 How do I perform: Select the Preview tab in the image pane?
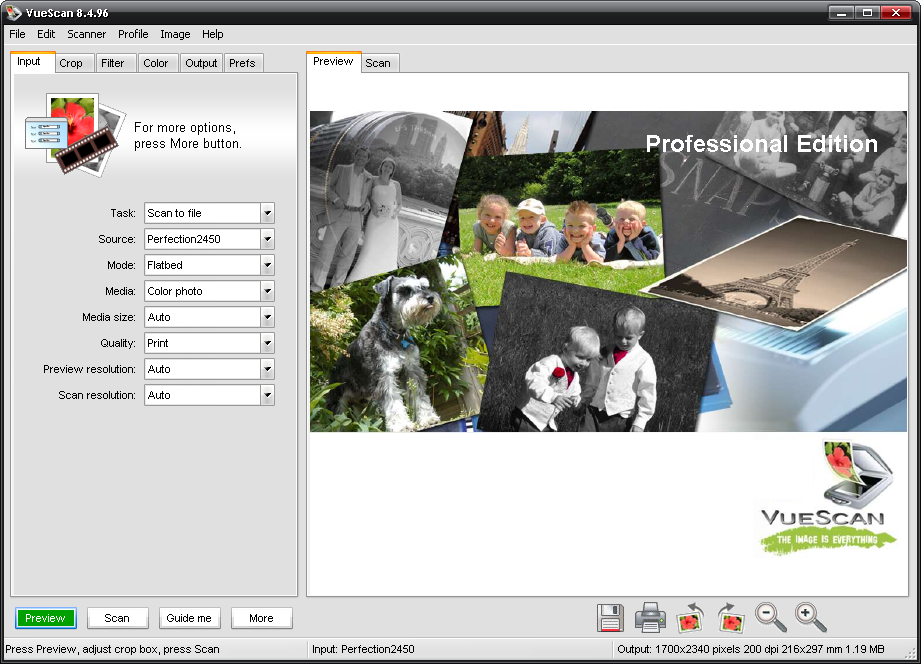[x=334, y=62]
